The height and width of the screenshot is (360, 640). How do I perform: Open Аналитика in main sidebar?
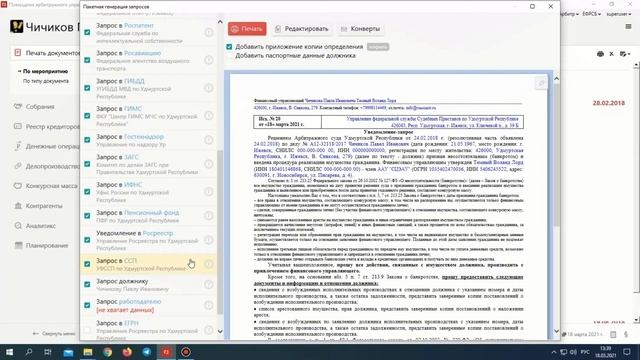(35, 226)
